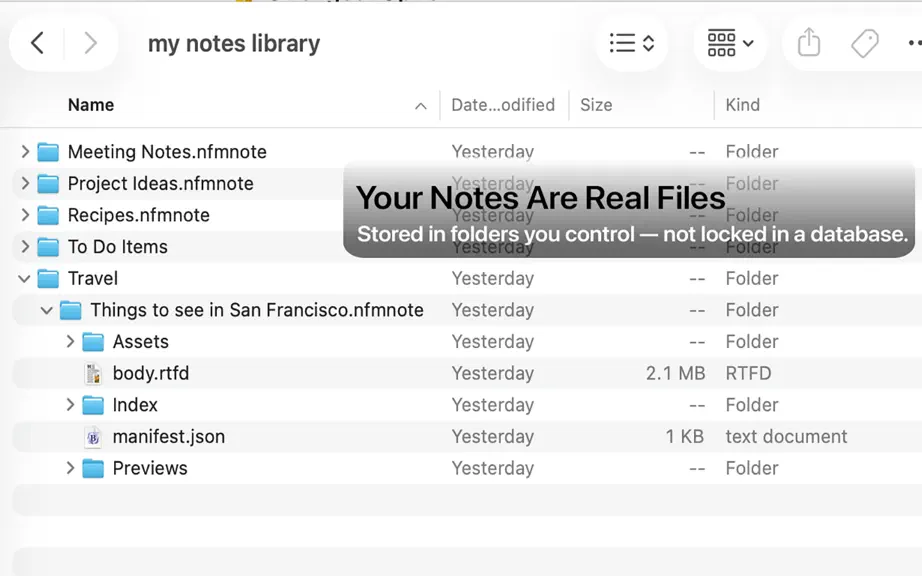Go back with the left arrow
Image resolution: width=922 pixels, height=576 pixels.
tap(37, 43)
